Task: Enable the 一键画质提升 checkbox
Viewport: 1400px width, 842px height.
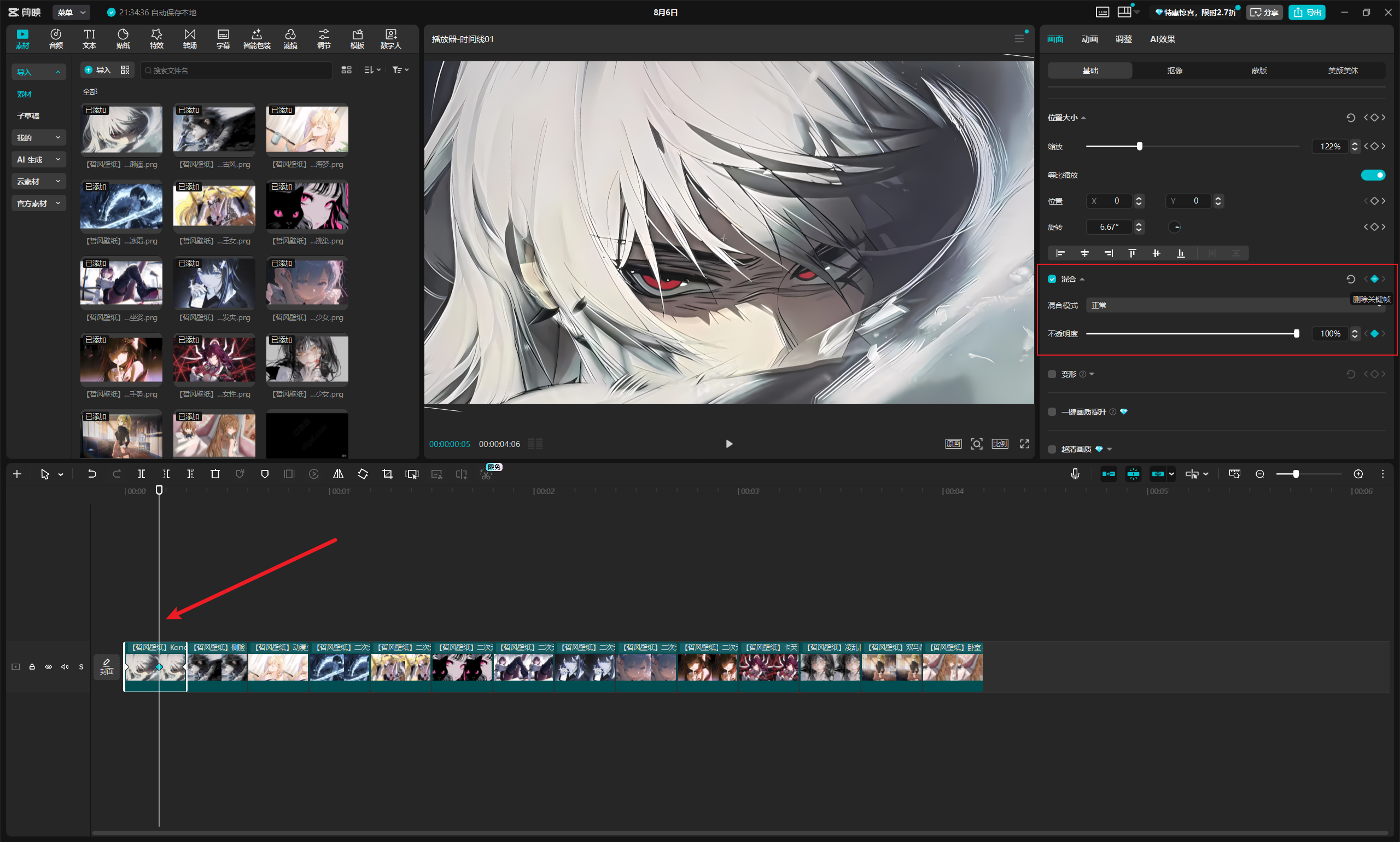Action: (x=1052, y=412)
